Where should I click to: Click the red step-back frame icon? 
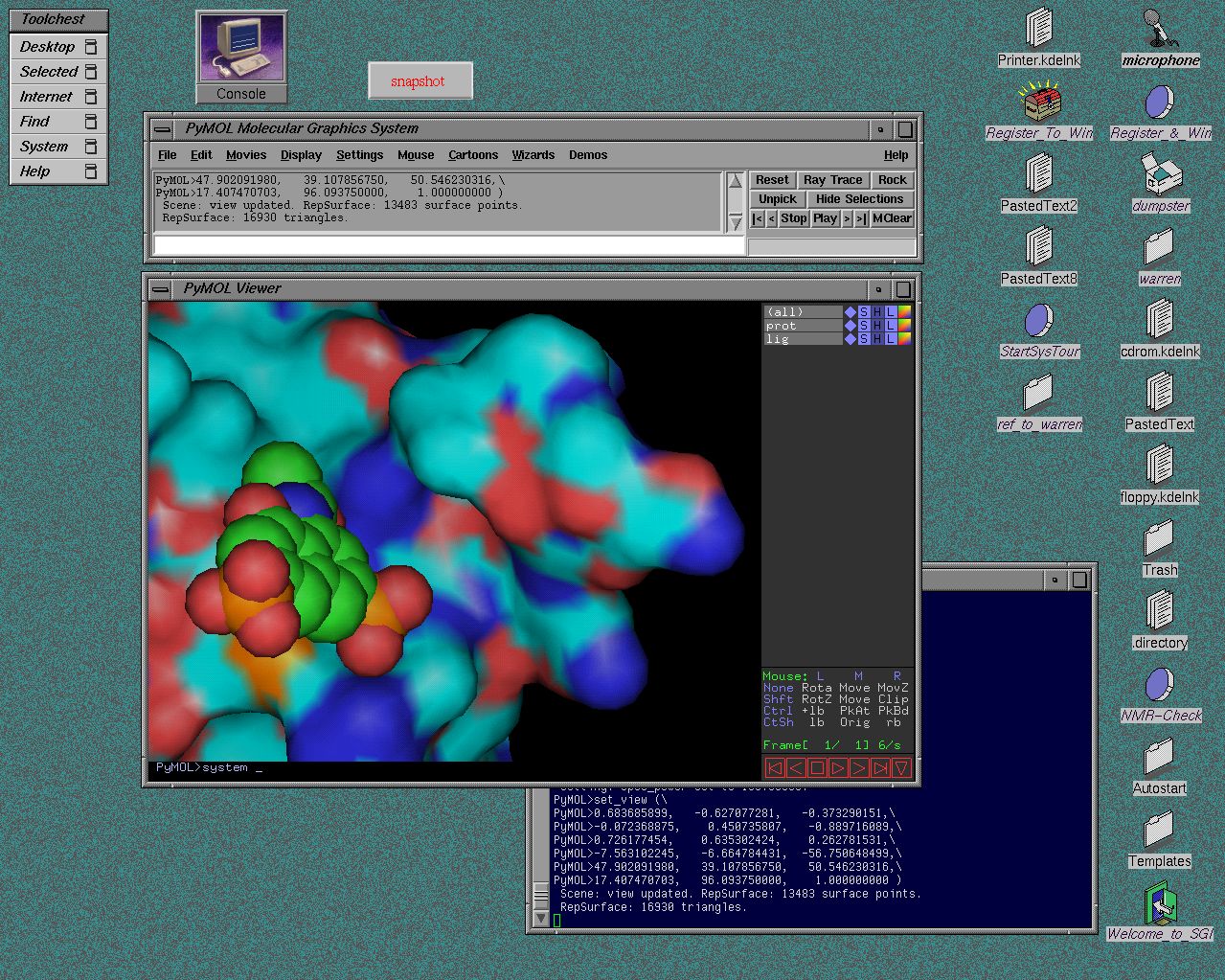[x=796, y=767]
